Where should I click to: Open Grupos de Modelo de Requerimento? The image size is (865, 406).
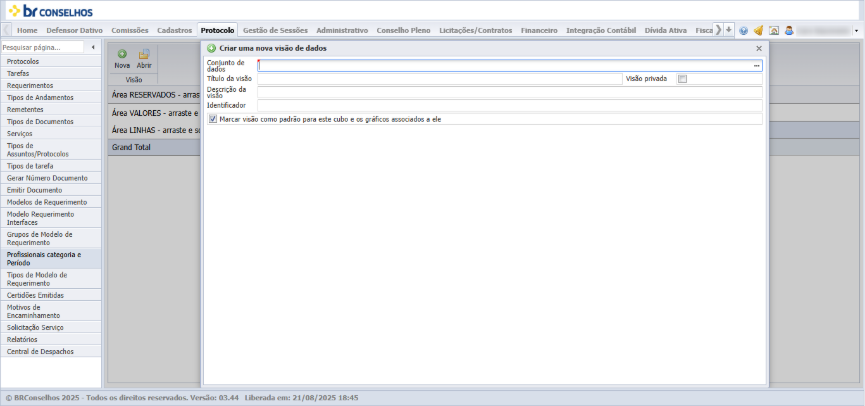click(51, 239)
